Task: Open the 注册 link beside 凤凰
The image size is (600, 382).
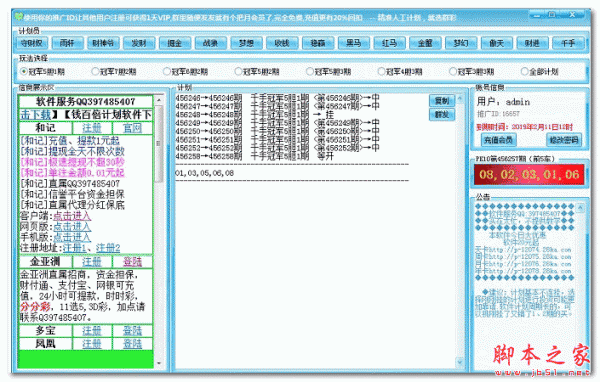Action: (x=92, y=344)
